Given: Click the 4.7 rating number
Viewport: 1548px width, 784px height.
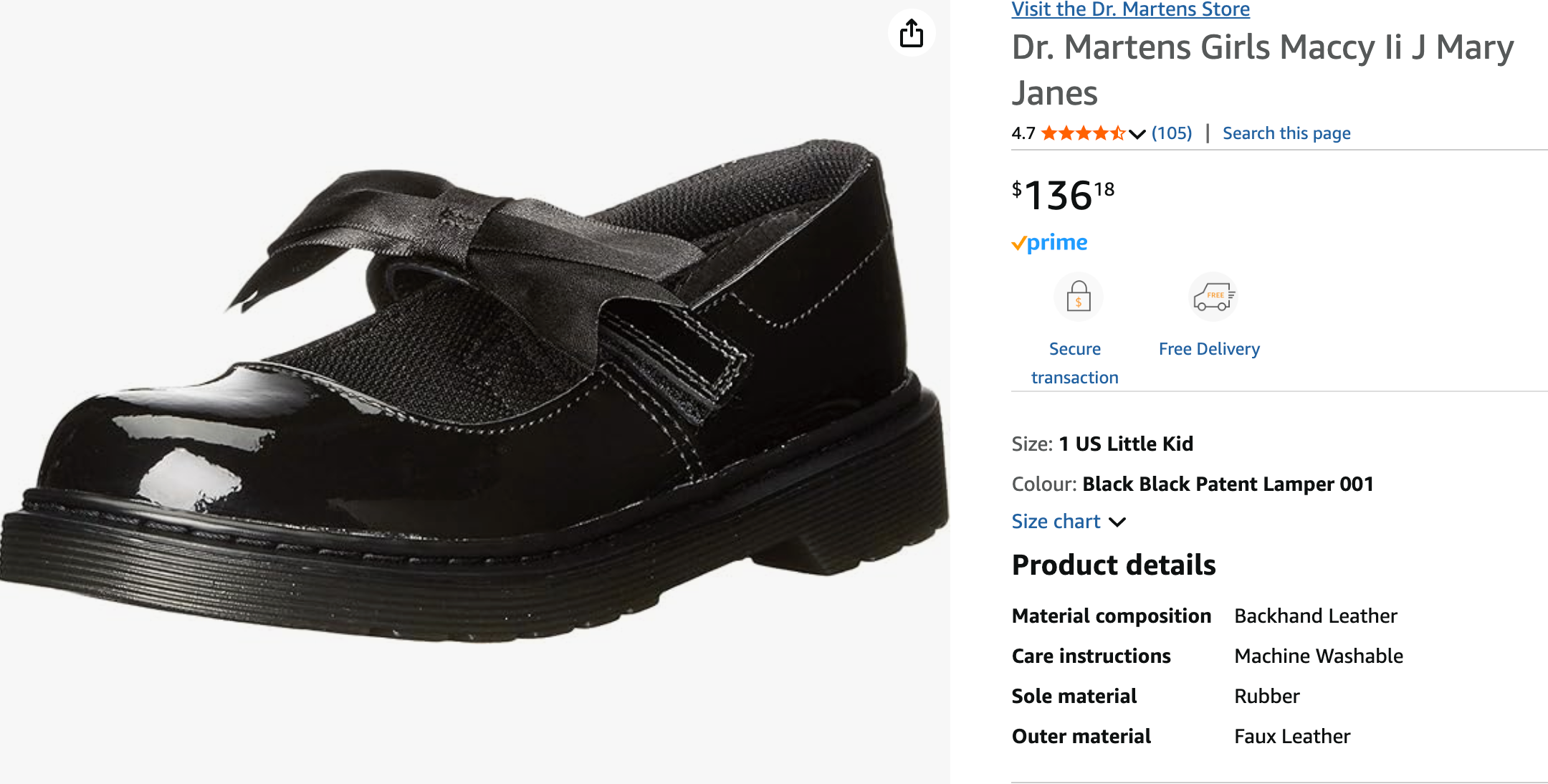Looking at the screenshot, I should [1023, 133].
